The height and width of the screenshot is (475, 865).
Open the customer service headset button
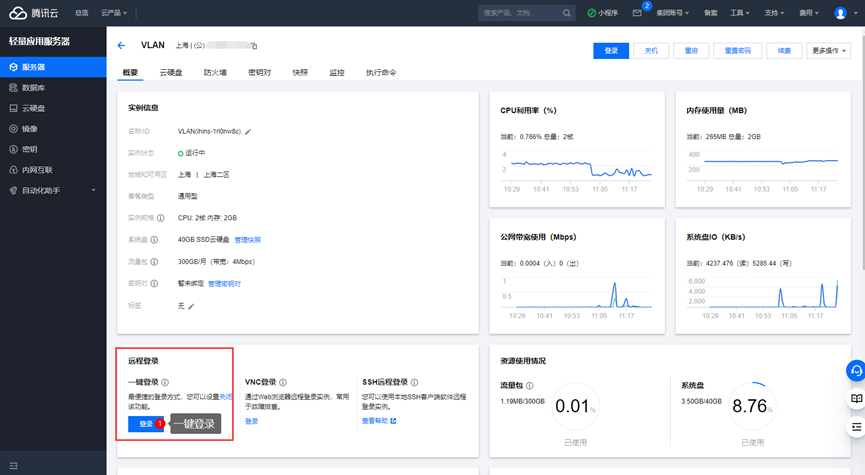click(x=856, y=371)
